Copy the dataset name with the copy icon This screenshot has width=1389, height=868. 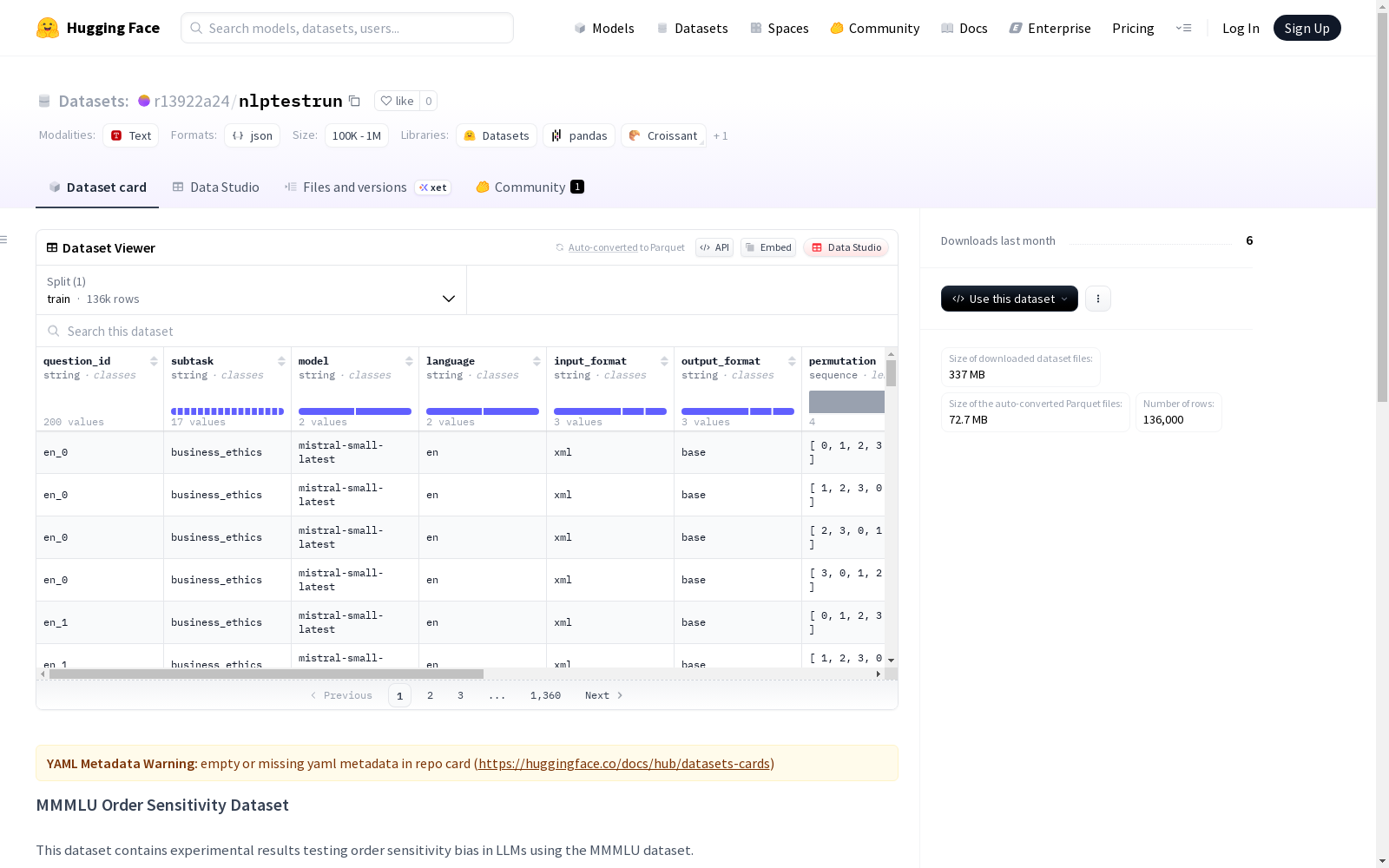[x=354, y=101]
